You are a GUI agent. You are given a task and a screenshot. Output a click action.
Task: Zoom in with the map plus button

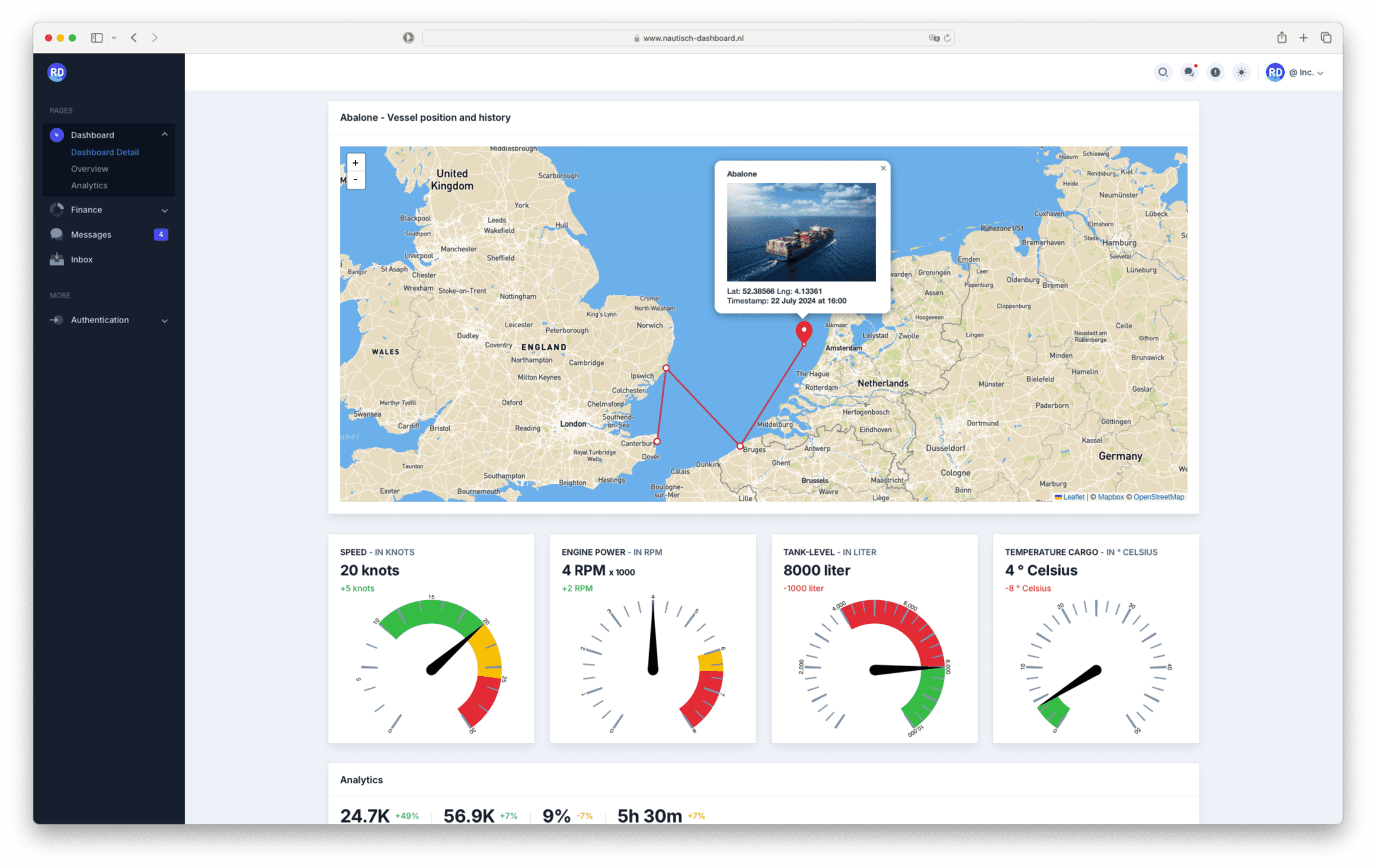(355, 162)
